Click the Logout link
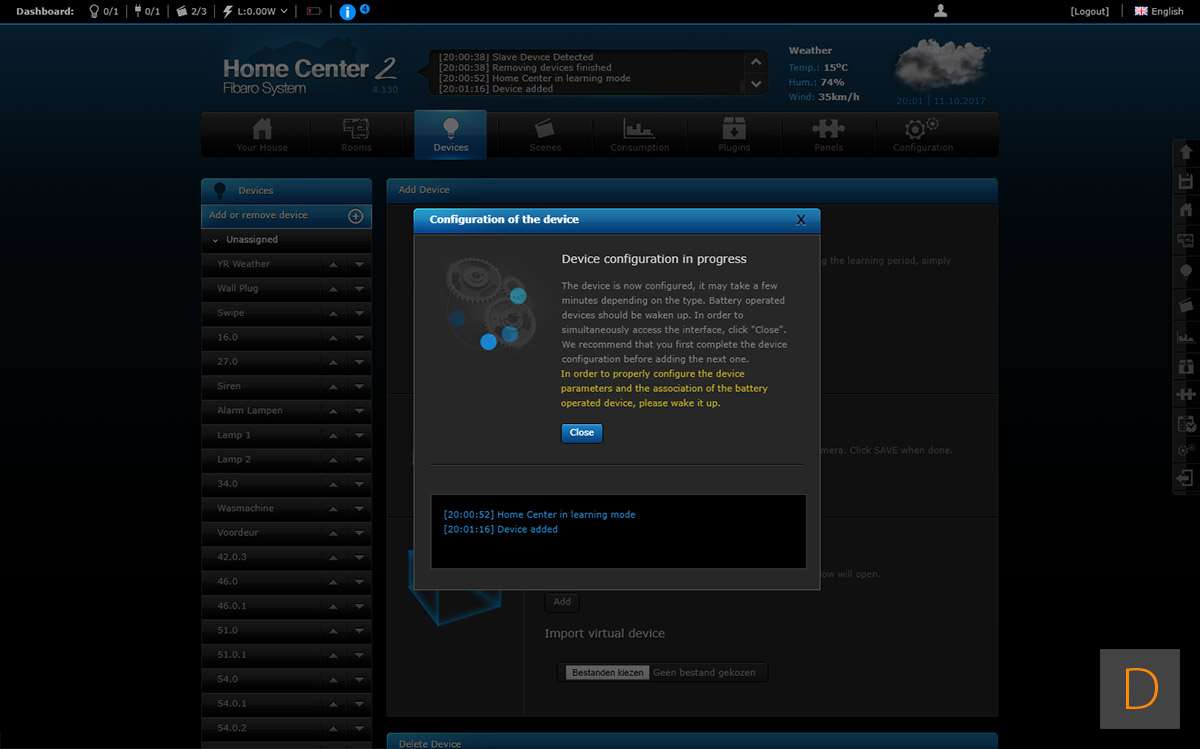 [x=1089, y=12]
